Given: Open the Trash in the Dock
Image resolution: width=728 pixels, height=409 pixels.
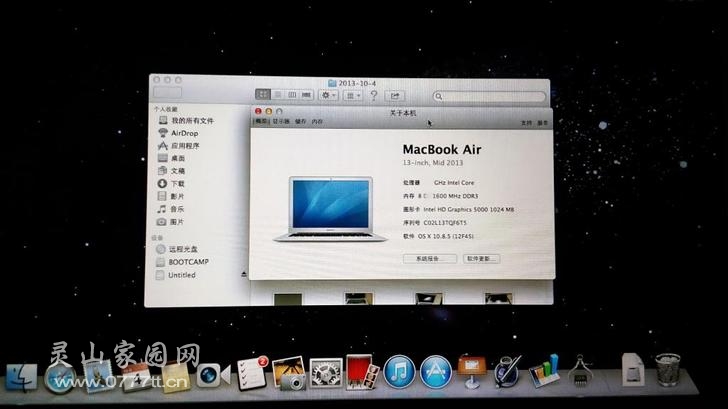Looking at the screenshot, I should pos(668,370).
